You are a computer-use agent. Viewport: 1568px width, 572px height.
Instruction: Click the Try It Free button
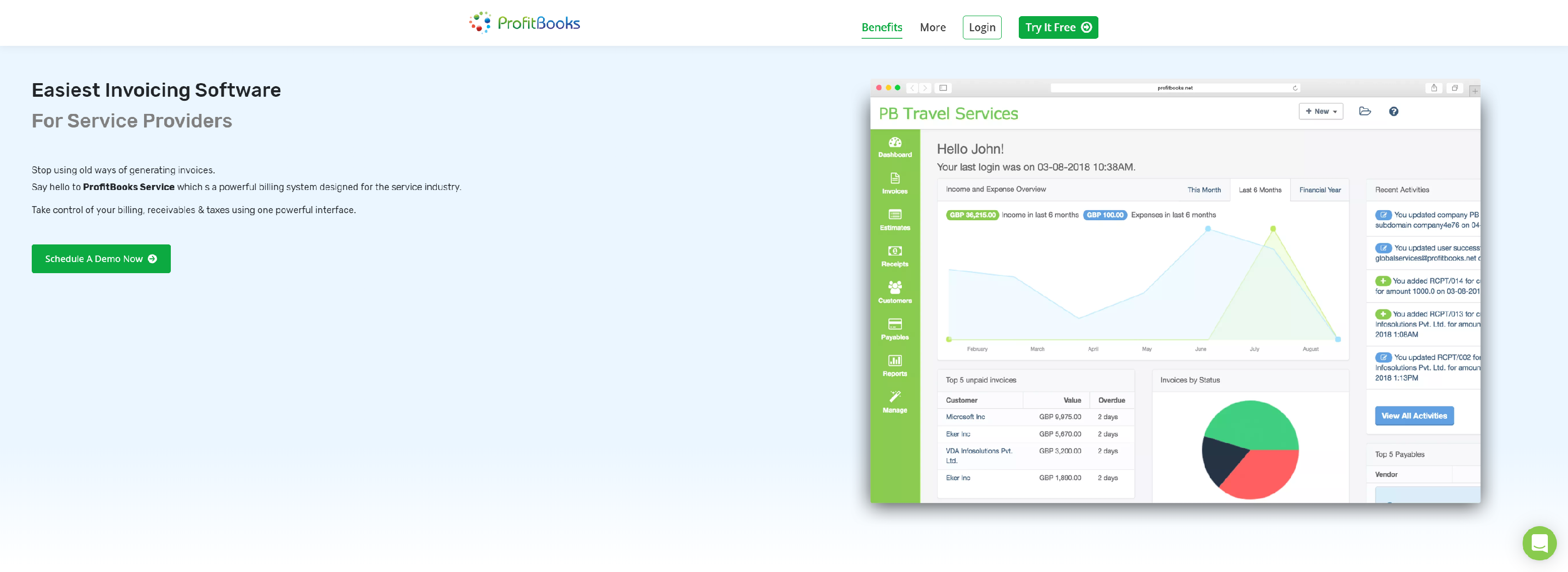pyautogui.click(x=1058, y=26)
